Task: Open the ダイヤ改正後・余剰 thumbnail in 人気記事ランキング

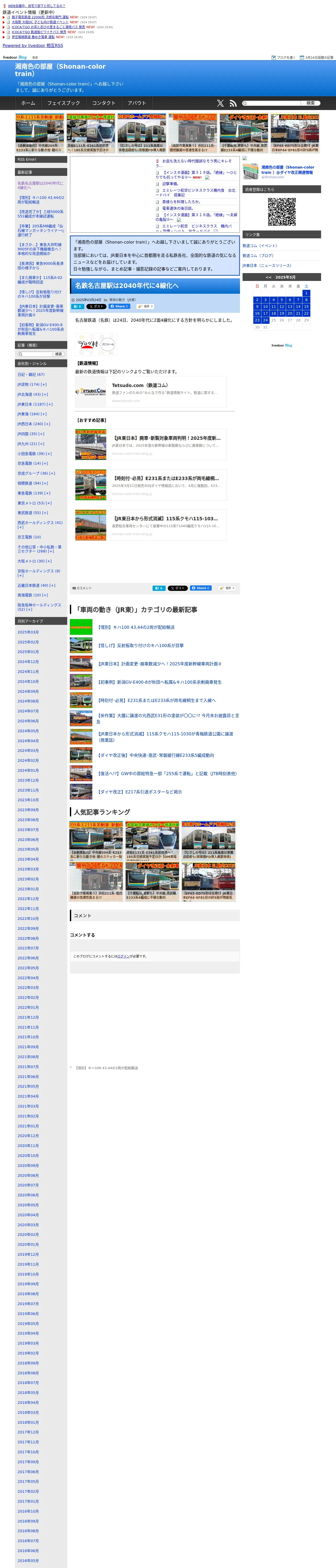Action: pyautogui.click(x=152, y=881)
